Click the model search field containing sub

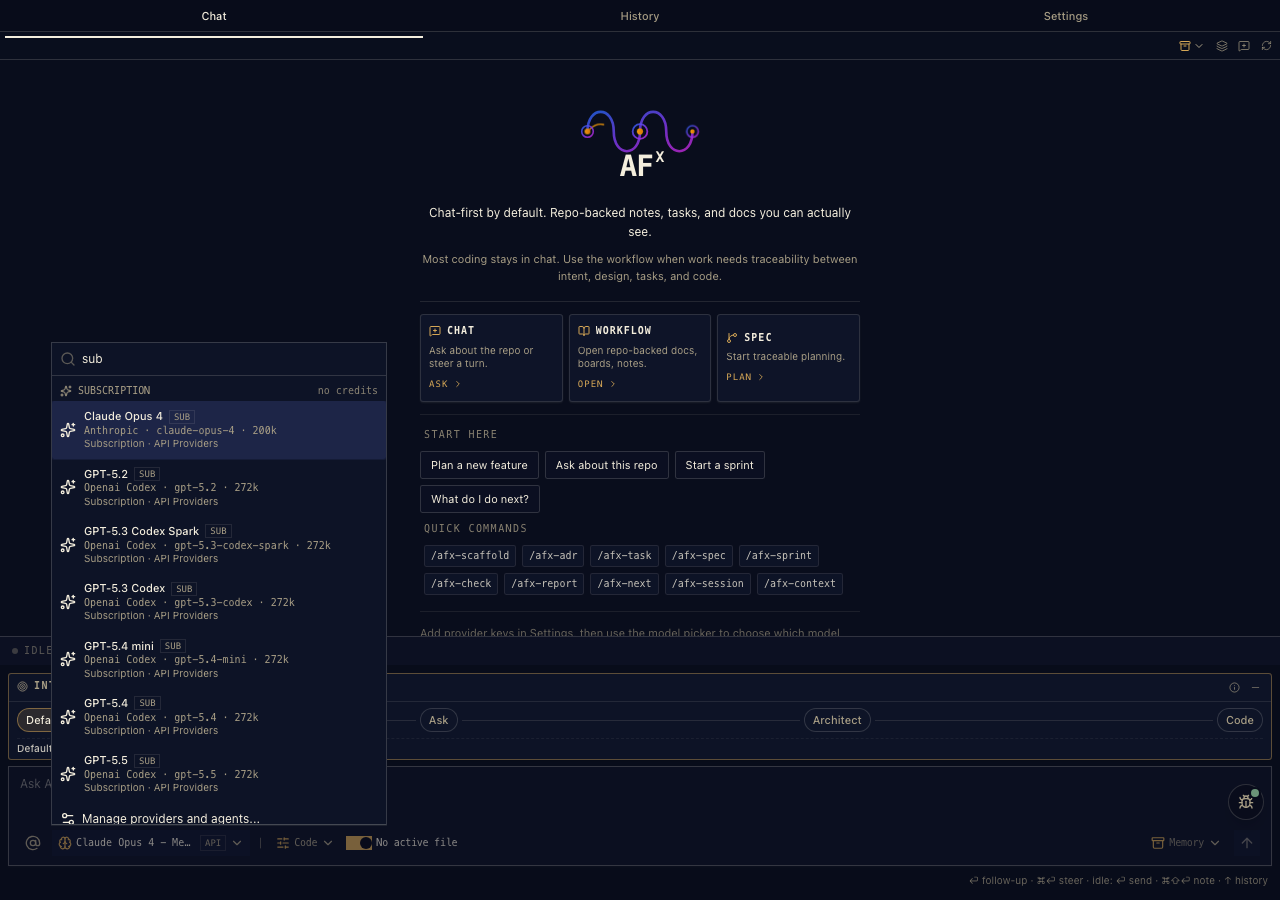(219, 359)
